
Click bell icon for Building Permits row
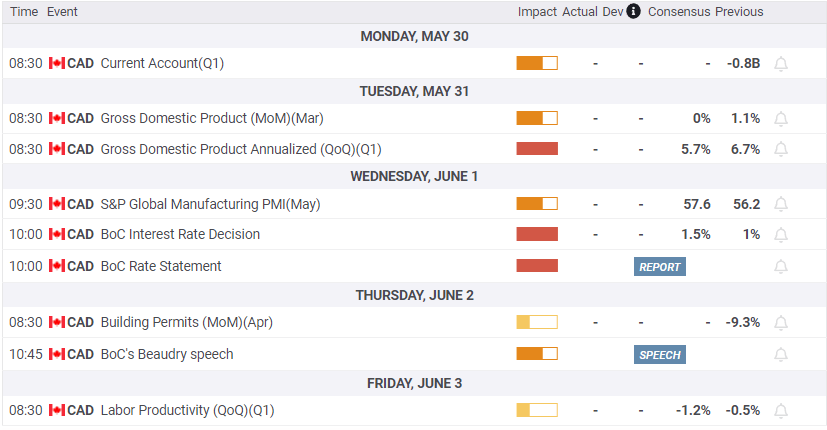(781, 323)
